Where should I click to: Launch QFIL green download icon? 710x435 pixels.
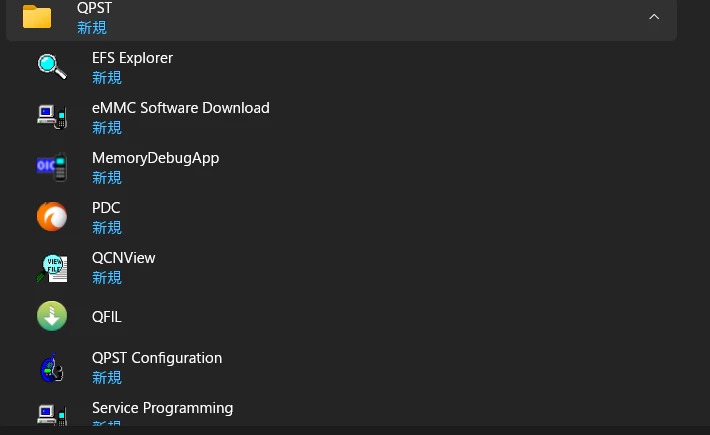pos(52,316)
